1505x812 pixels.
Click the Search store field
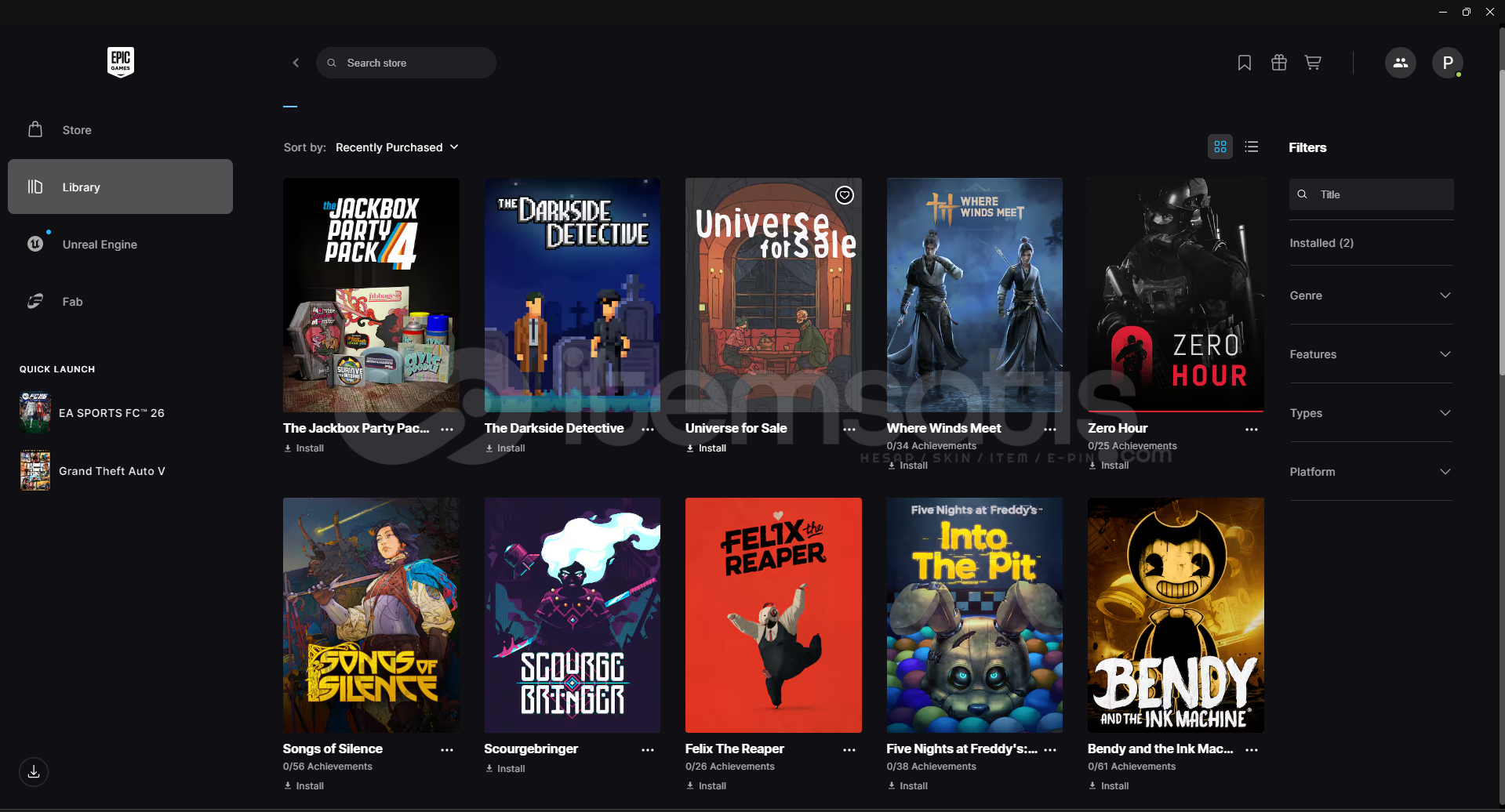(406, 63)
